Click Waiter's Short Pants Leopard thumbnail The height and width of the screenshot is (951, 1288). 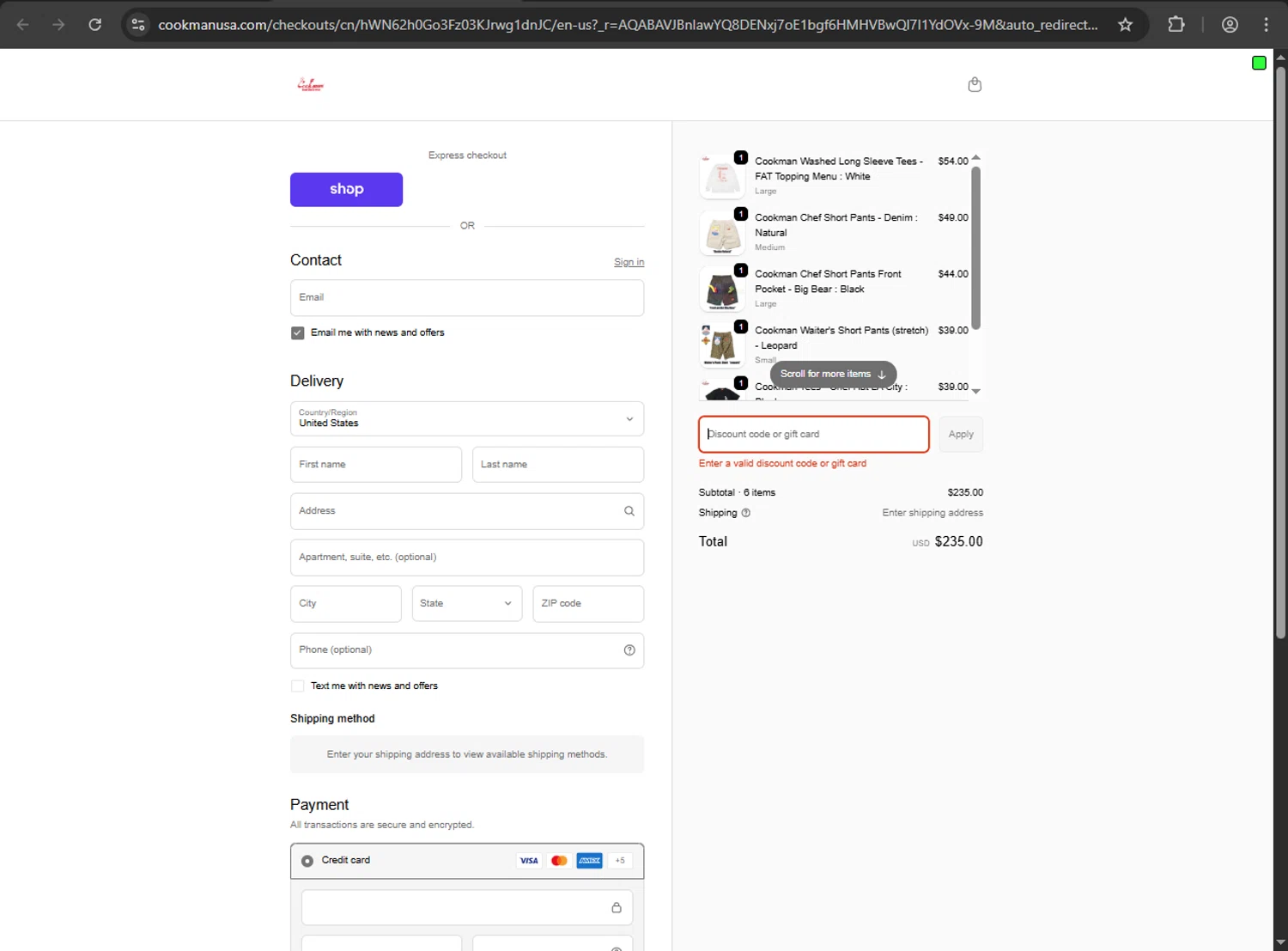722,345
